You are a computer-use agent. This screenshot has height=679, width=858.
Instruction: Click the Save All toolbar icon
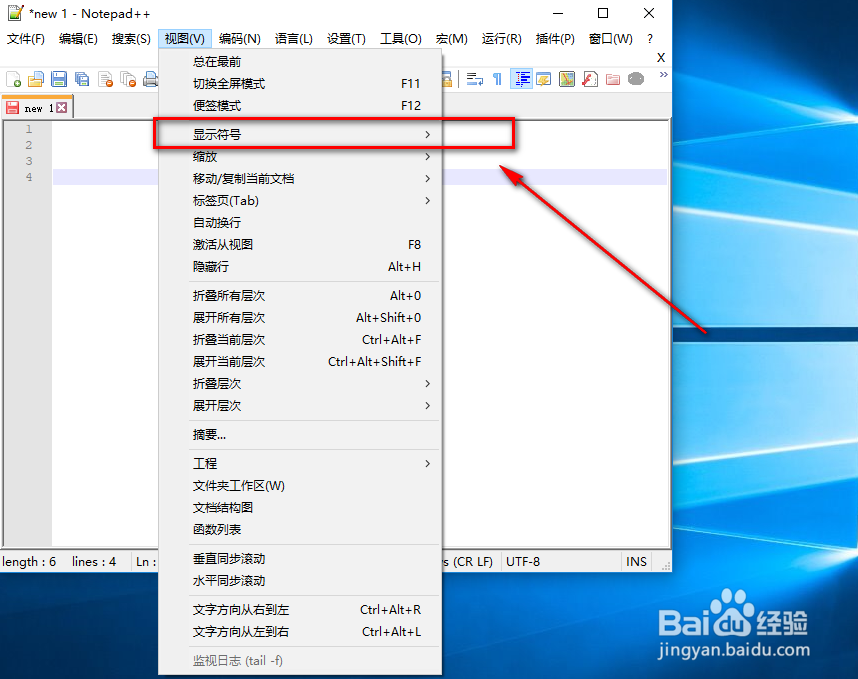pos(82,79)
